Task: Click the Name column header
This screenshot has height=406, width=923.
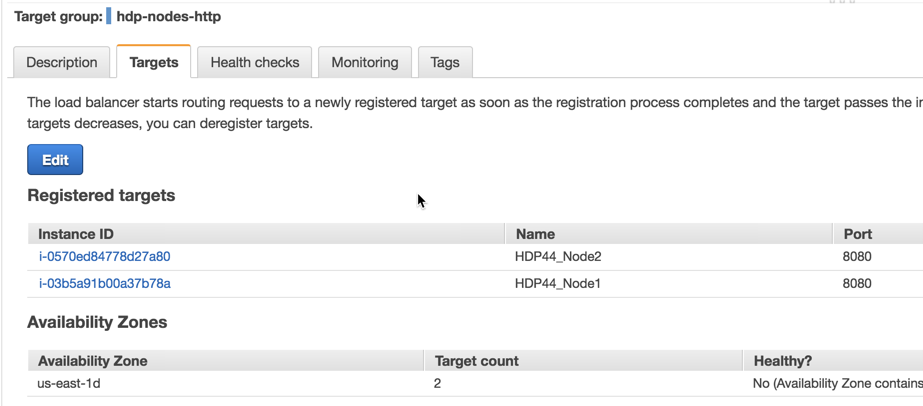Action: 535,234
